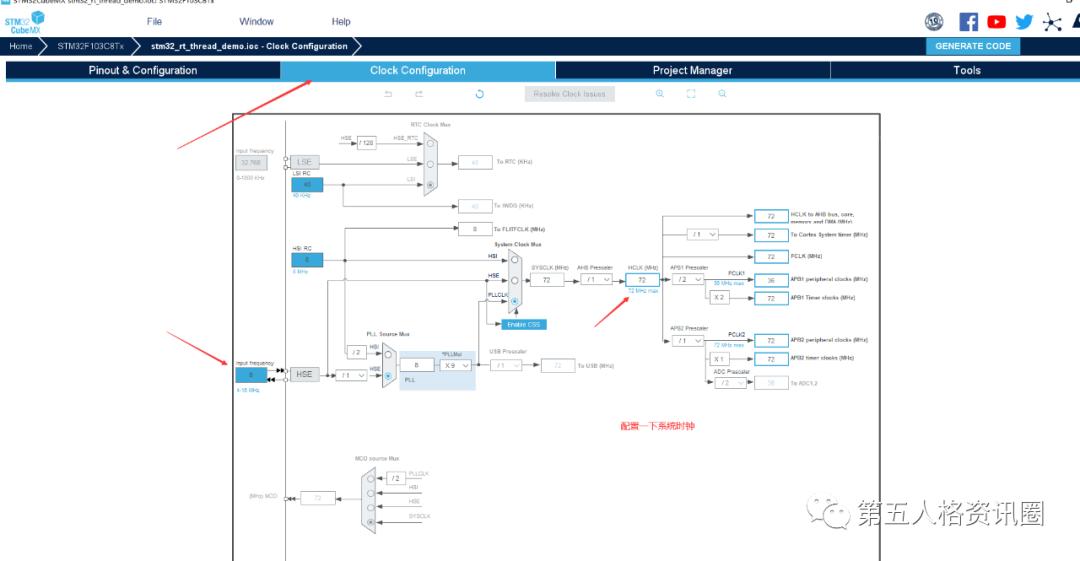The width and height of the screenshot is (1080, 561).
Task: Click the FCLK (MHz) value box
Action: [771, 256]
